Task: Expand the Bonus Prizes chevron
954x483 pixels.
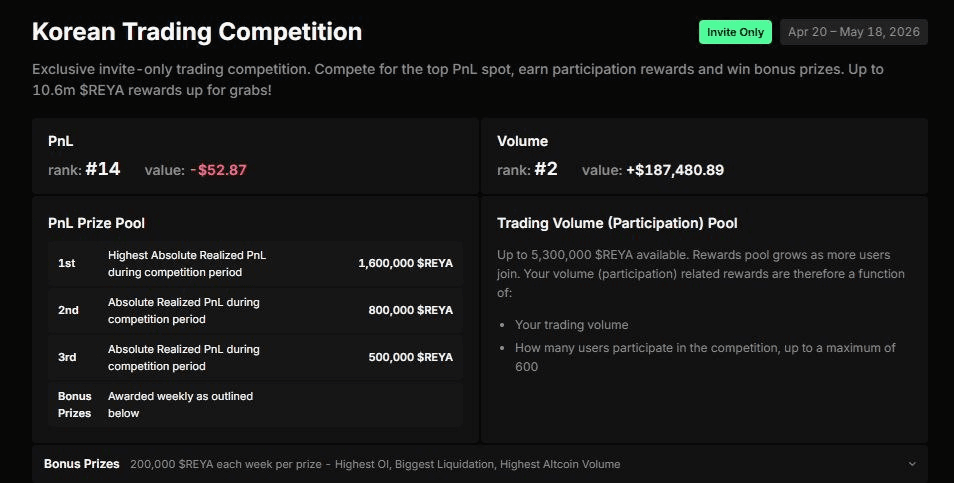Action: 911,464
